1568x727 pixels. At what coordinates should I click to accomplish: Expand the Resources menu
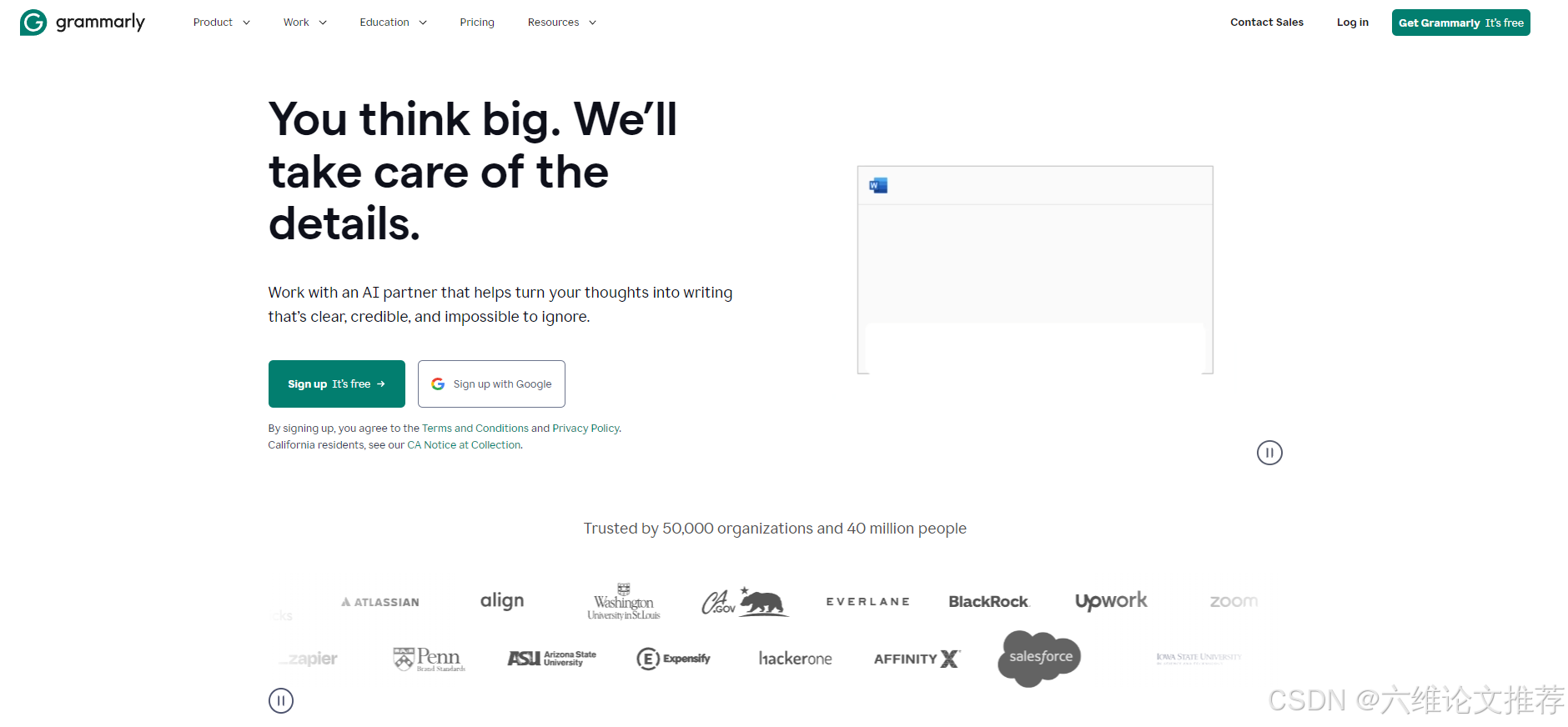(x=561, y=23)
